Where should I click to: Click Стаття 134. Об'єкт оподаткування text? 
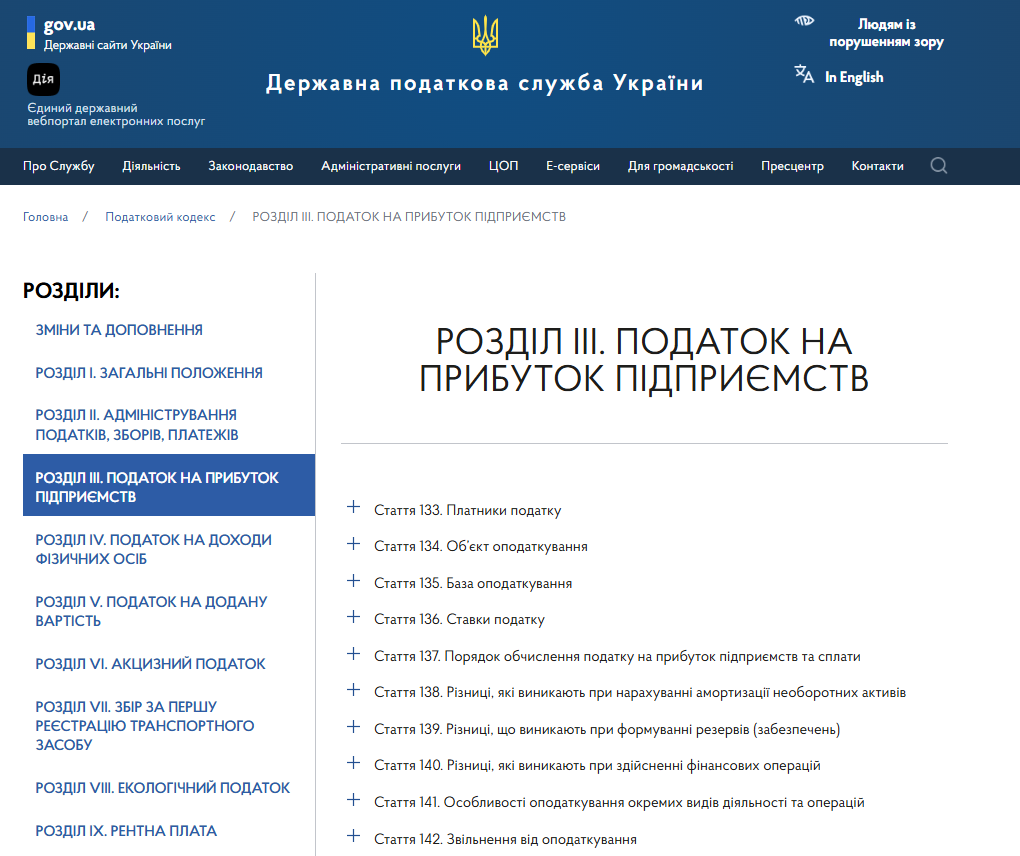pyautogui.click(x=481, y=546)
